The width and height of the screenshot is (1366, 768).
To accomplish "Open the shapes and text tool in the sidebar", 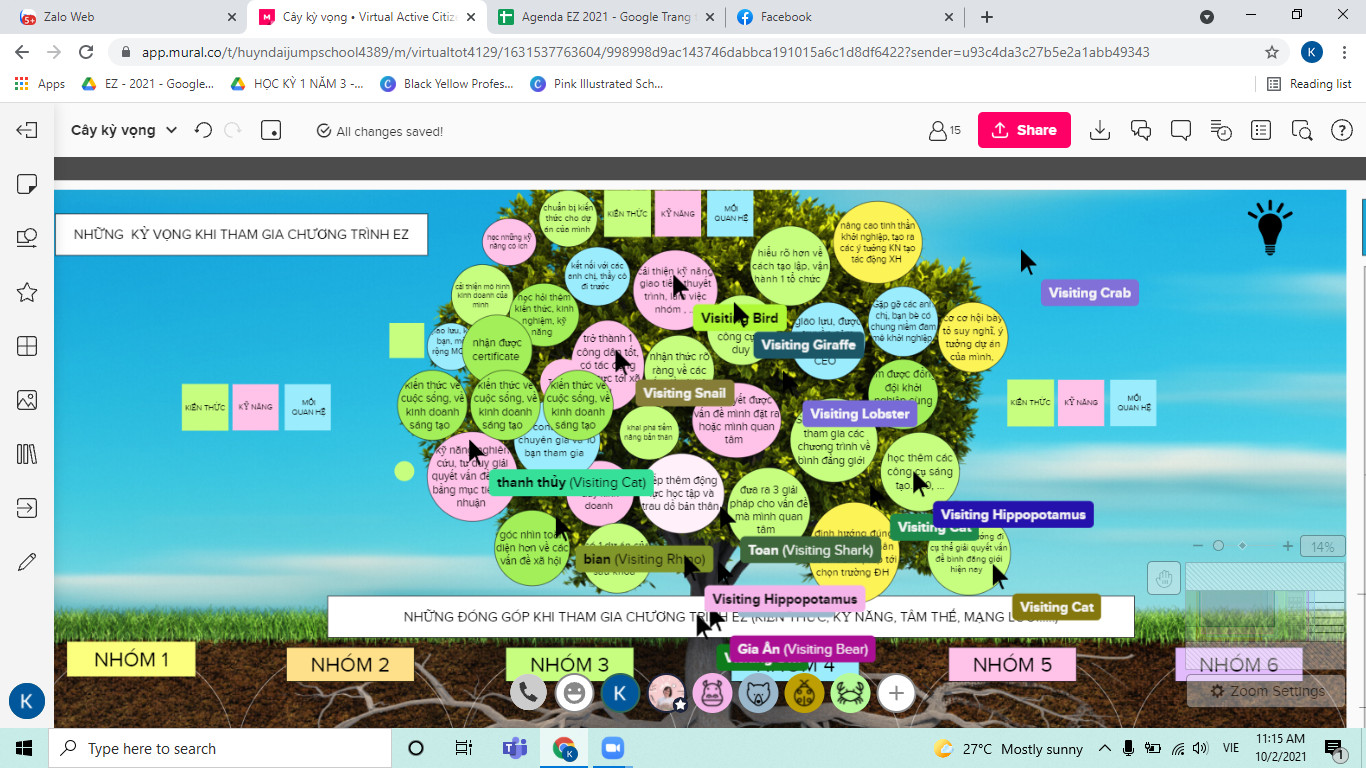I will click(27, 238).
